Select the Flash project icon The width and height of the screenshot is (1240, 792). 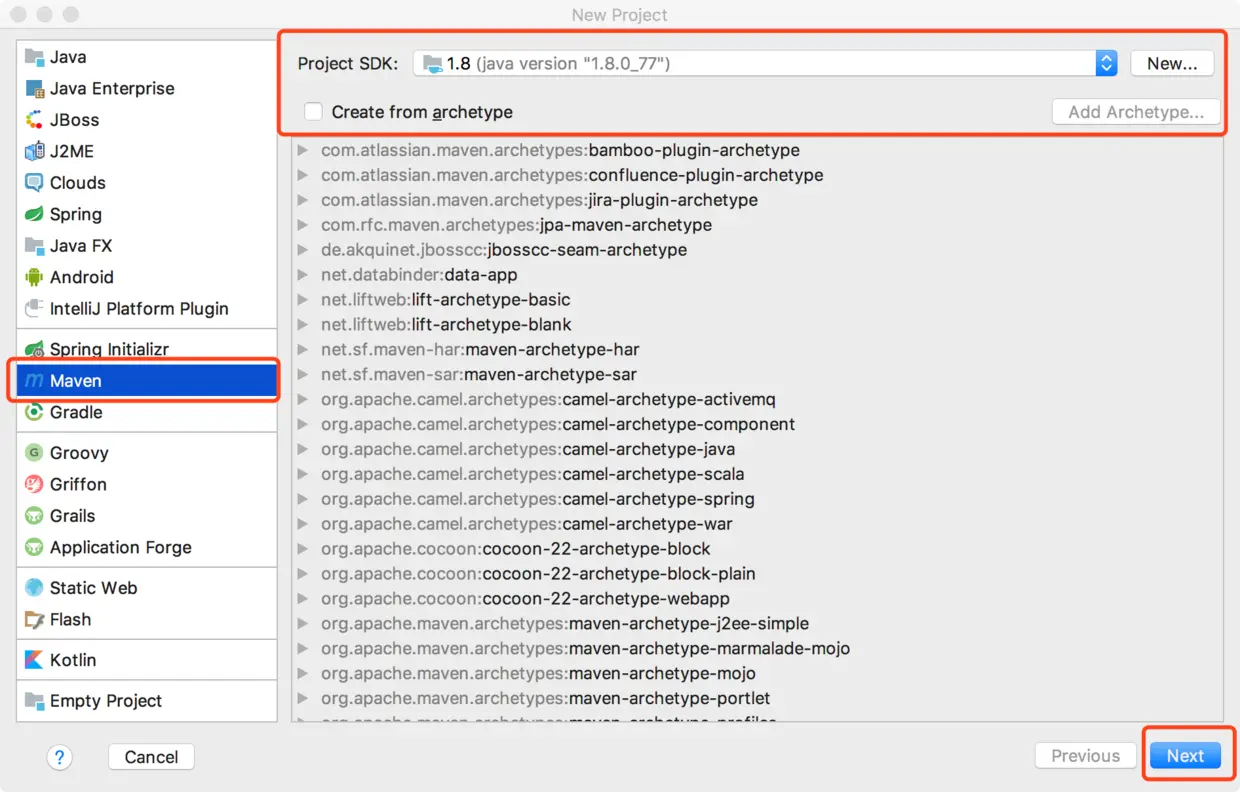point(34,619)
